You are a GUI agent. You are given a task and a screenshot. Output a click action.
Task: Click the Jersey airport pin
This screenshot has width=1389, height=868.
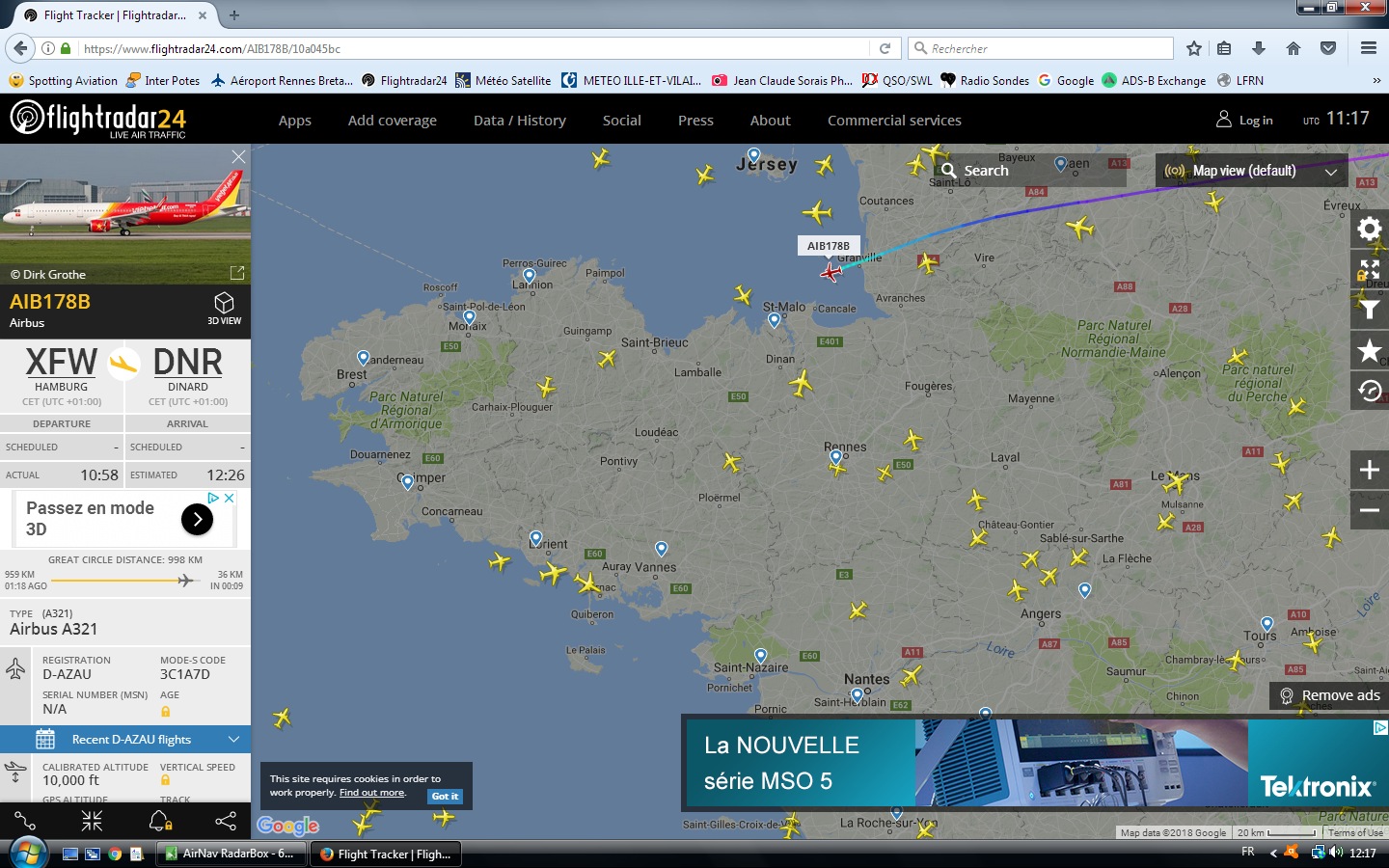pos(754,155)
